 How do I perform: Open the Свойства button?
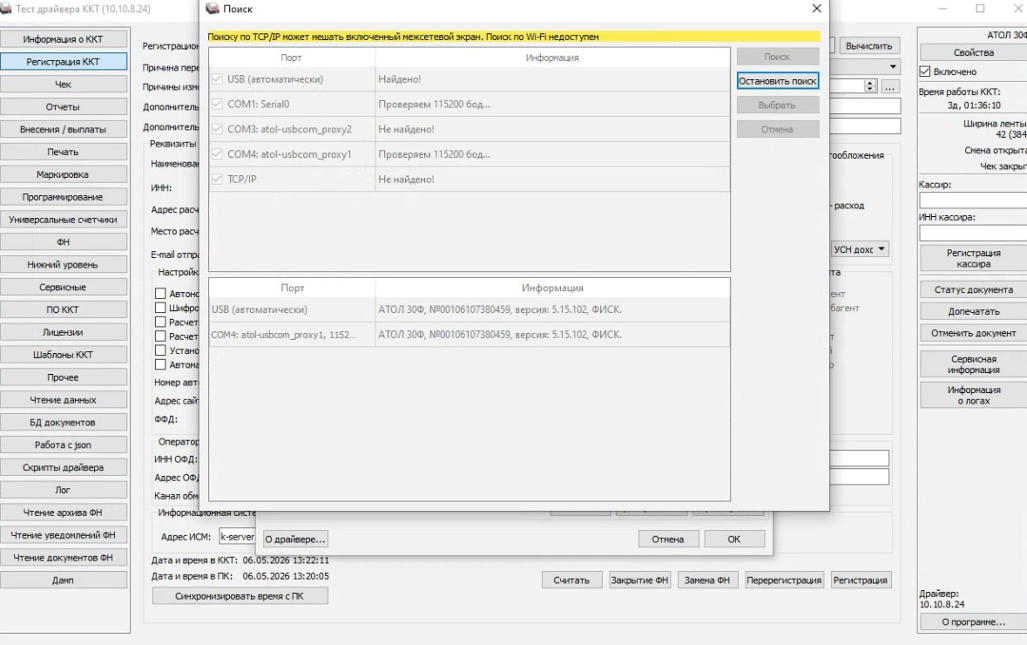point(973,52)
